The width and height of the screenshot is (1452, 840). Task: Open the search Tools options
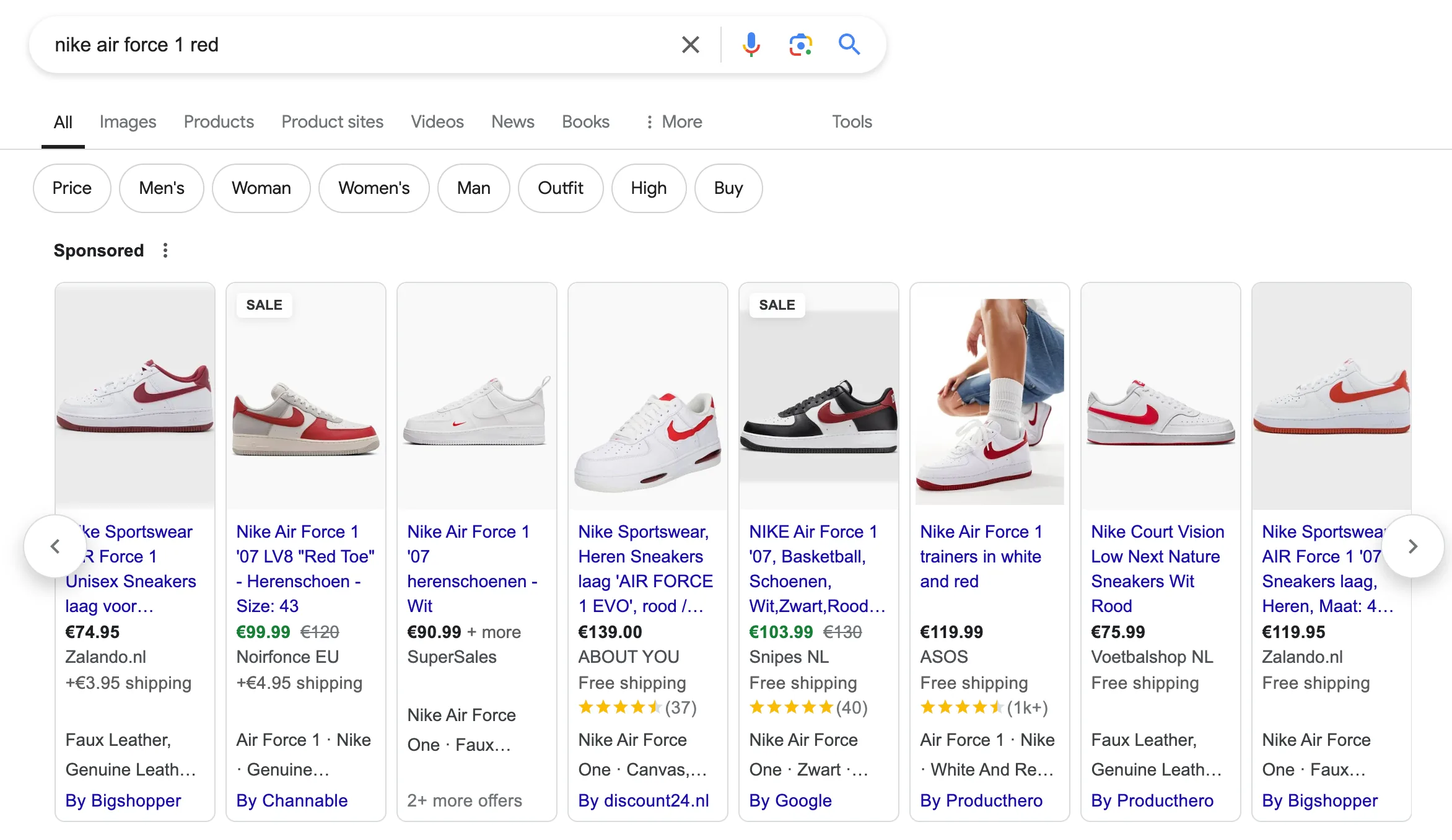pos(852,122)
